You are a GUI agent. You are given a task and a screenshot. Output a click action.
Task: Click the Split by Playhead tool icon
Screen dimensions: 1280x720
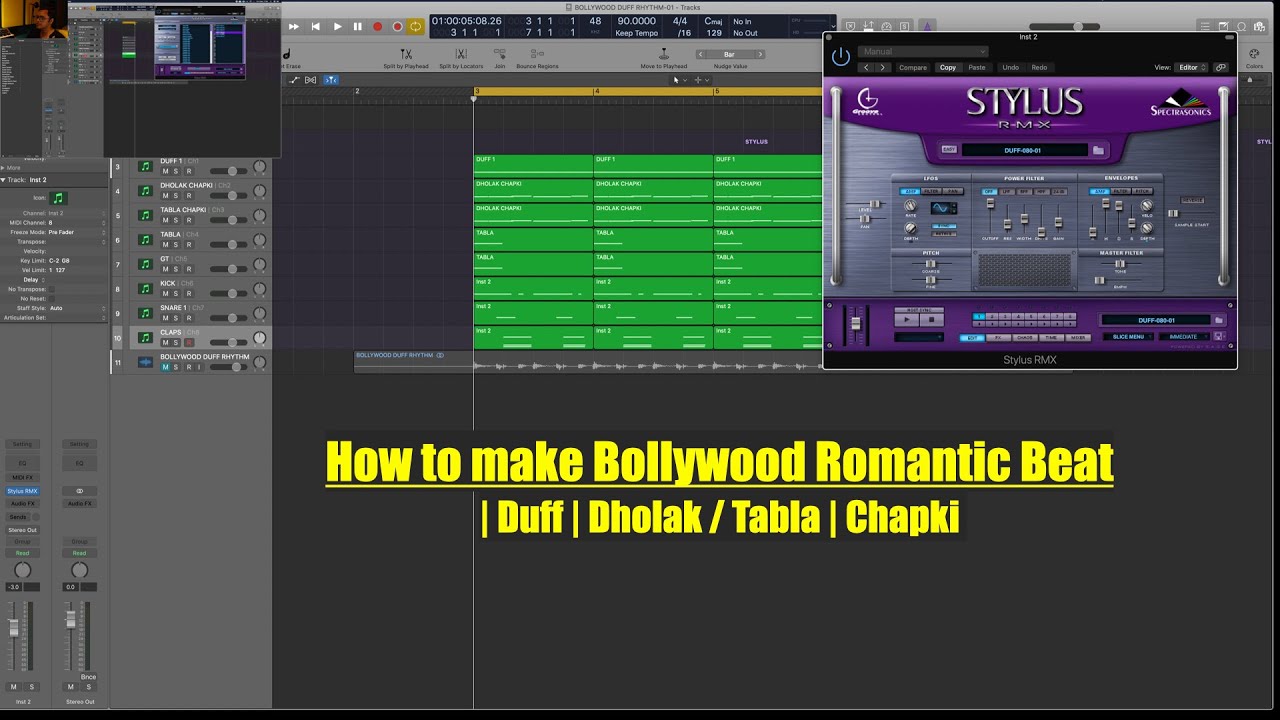[x=406, y=54]
